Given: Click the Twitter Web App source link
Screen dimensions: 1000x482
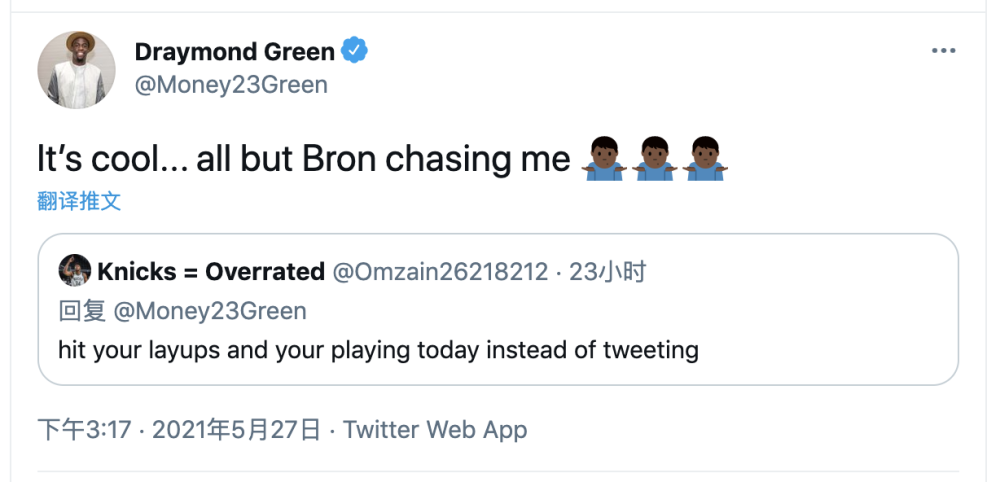Looking at the screenshot, I should (x=435, y=430).
